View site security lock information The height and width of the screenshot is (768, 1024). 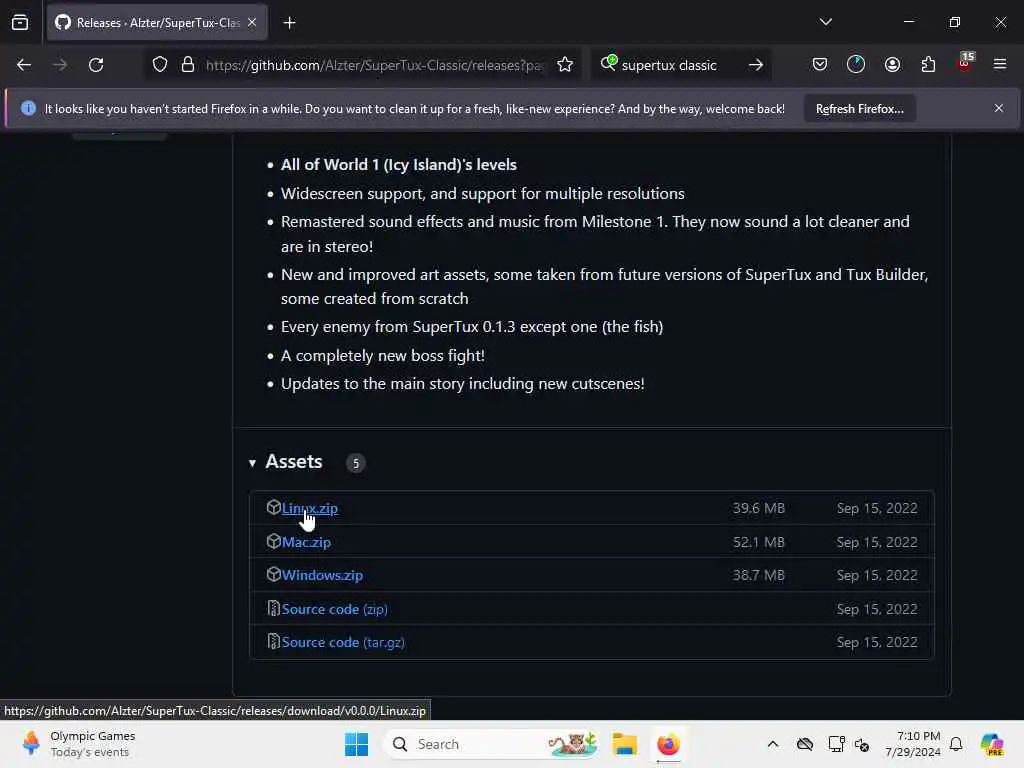[x=188, y=65]
